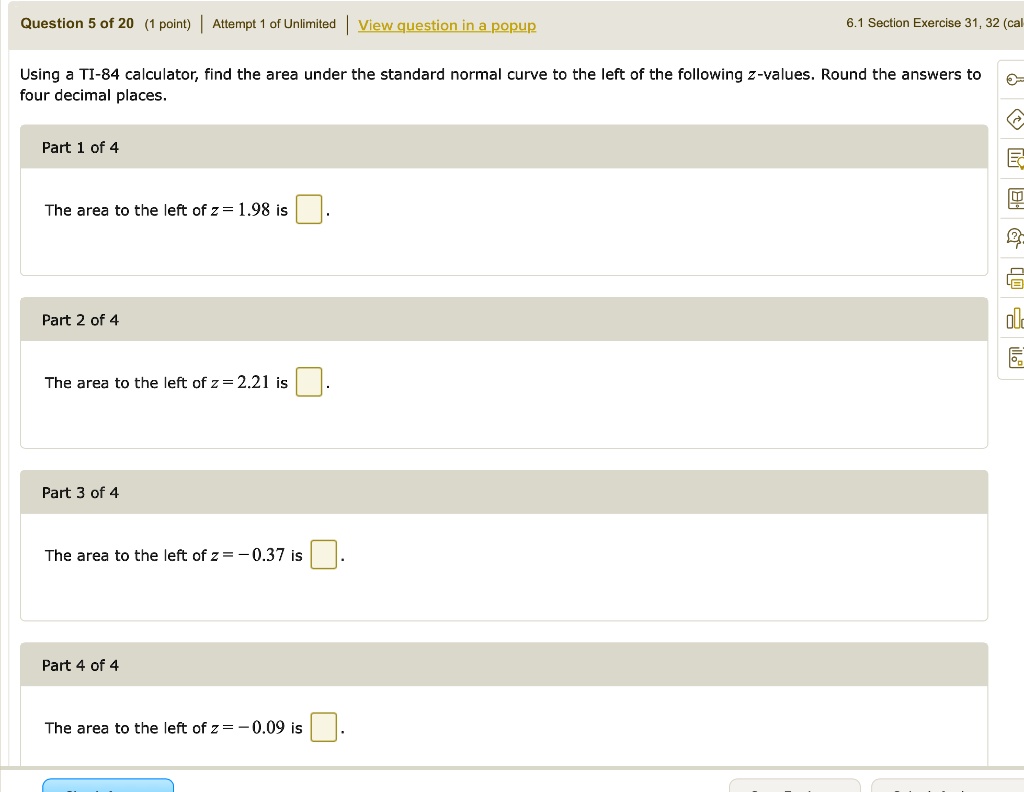Click the blue Check Answer button
The height and width of the screenshot is (792, 1024).
(108, 788)
